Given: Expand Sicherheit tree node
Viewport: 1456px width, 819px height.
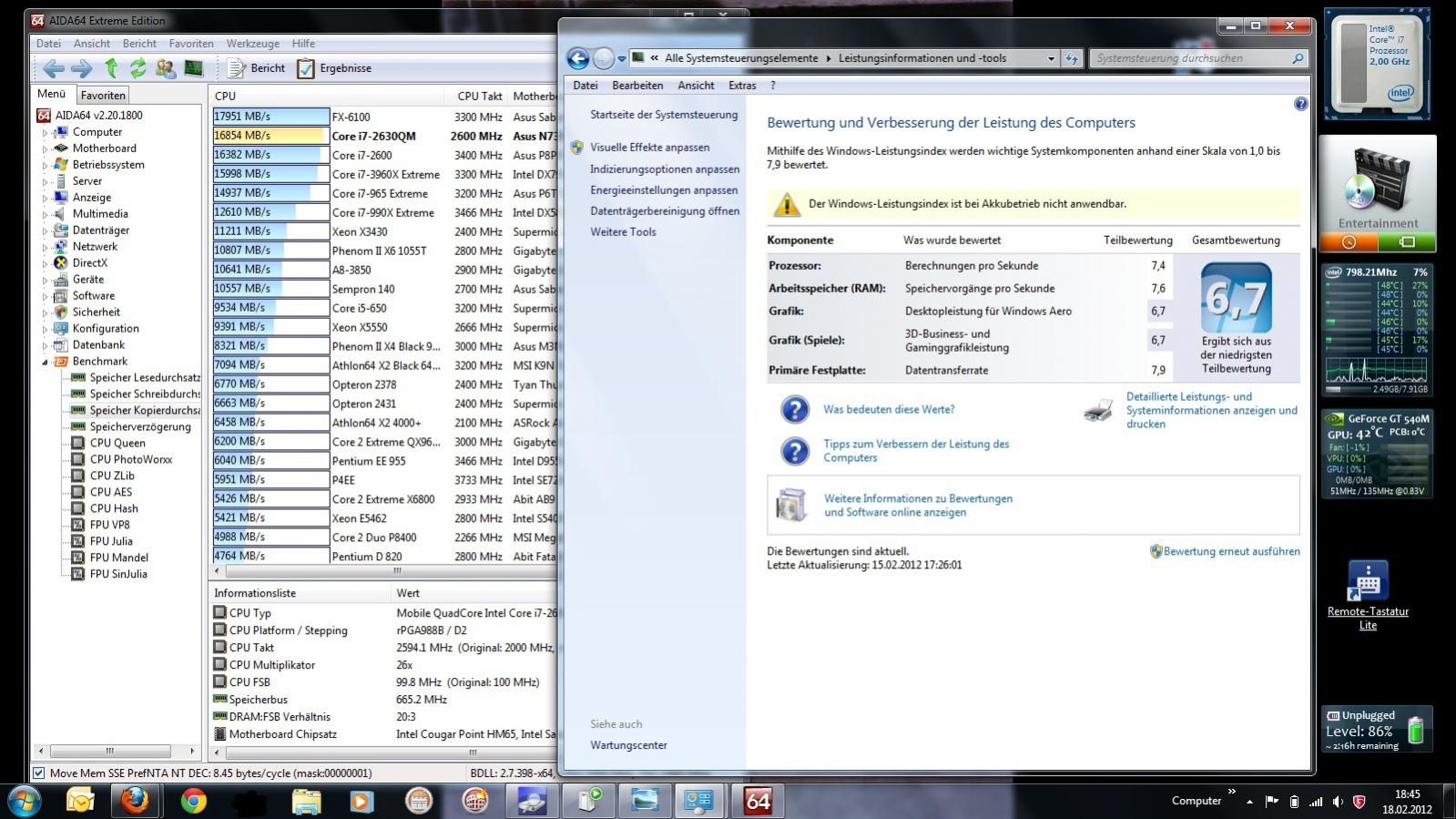Looking at the screenshot, I should point(45,312).
